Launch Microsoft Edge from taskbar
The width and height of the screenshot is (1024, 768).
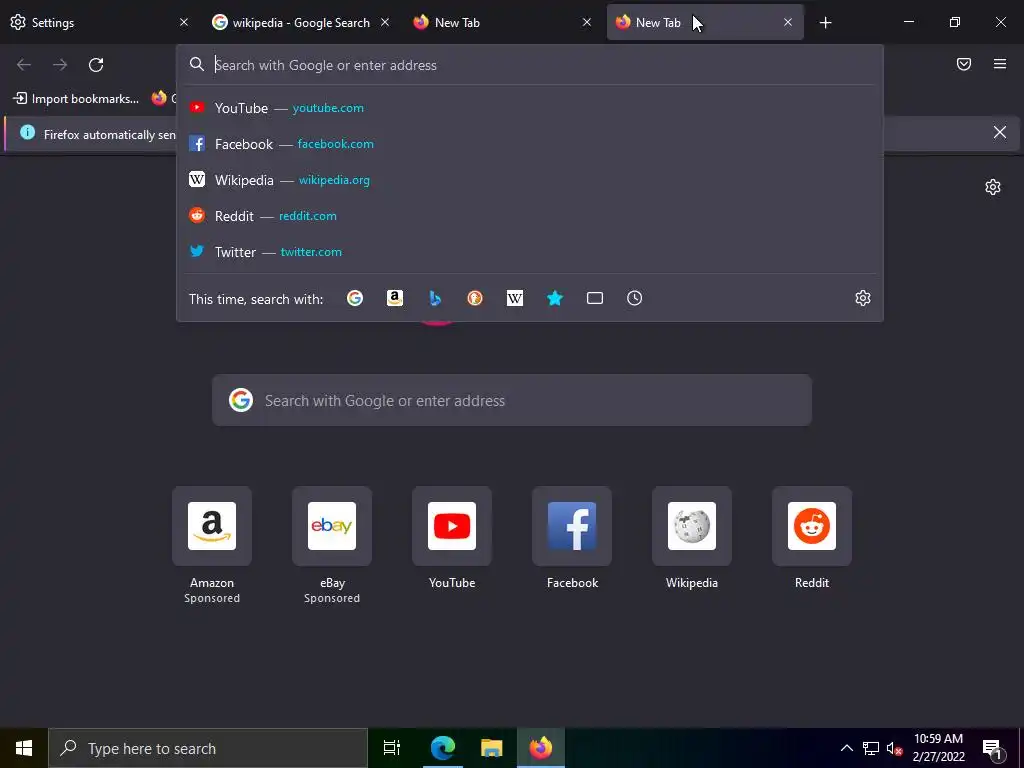443,748
